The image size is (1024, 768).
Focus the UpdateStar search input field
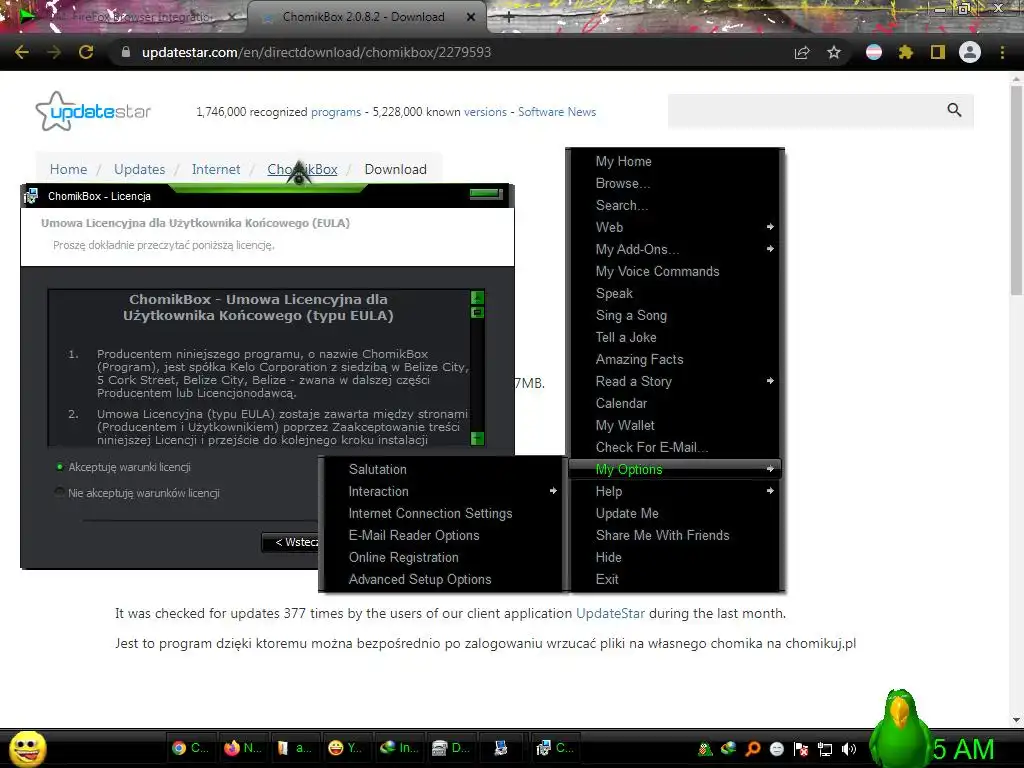point(807,110)
